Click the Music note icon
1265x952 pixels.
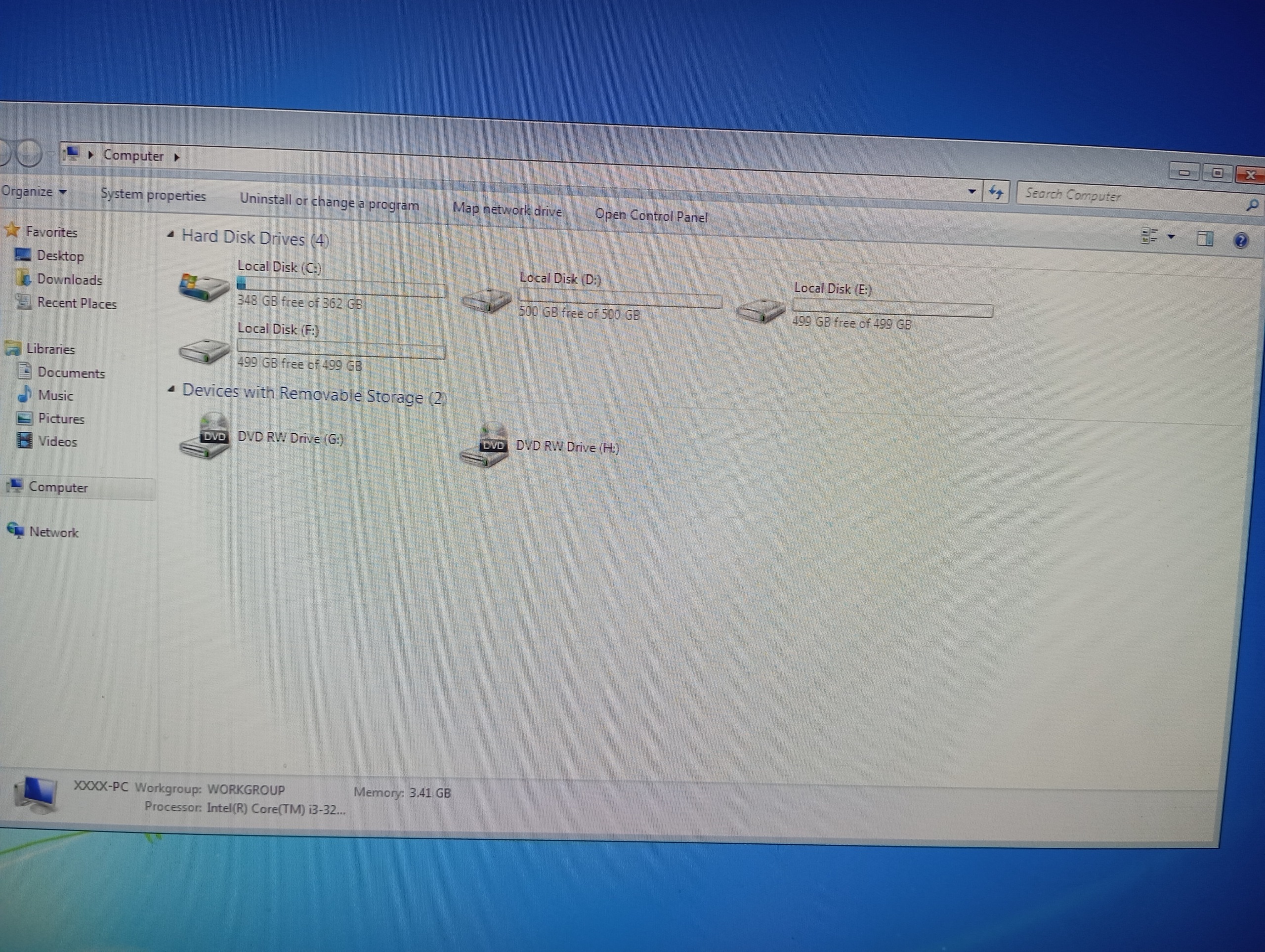click(25, 394)
